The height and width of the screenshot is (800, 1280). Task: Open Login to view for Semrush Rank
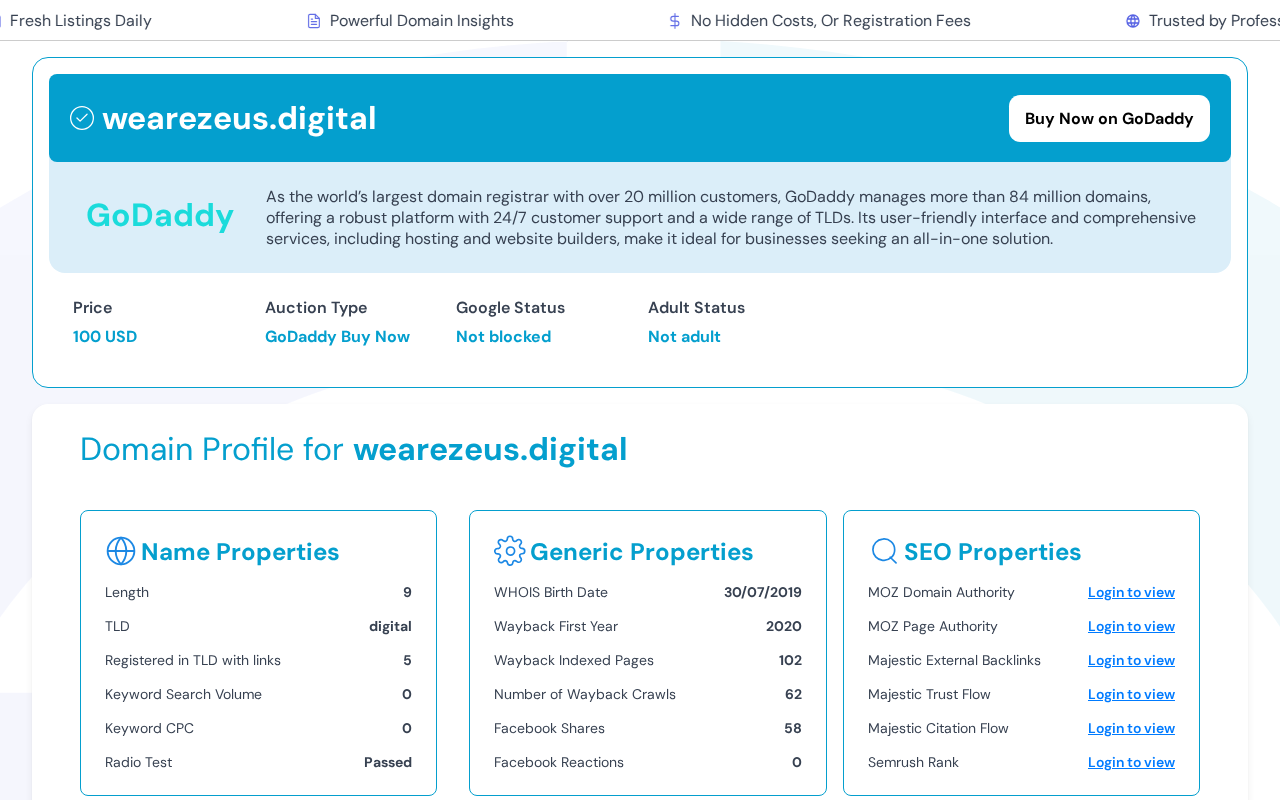pyautogui.click(x=1131, y=762)
